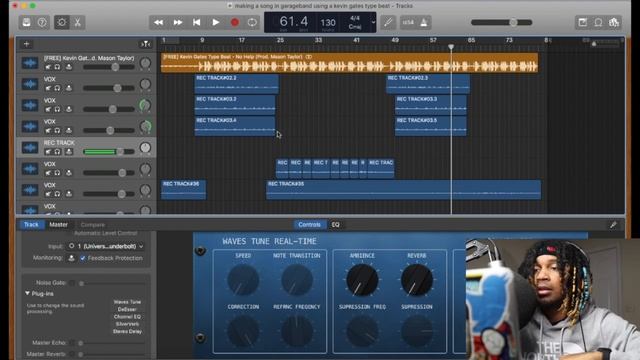
Task: Open the Library panel icon
Action: [x=27, y=22]
